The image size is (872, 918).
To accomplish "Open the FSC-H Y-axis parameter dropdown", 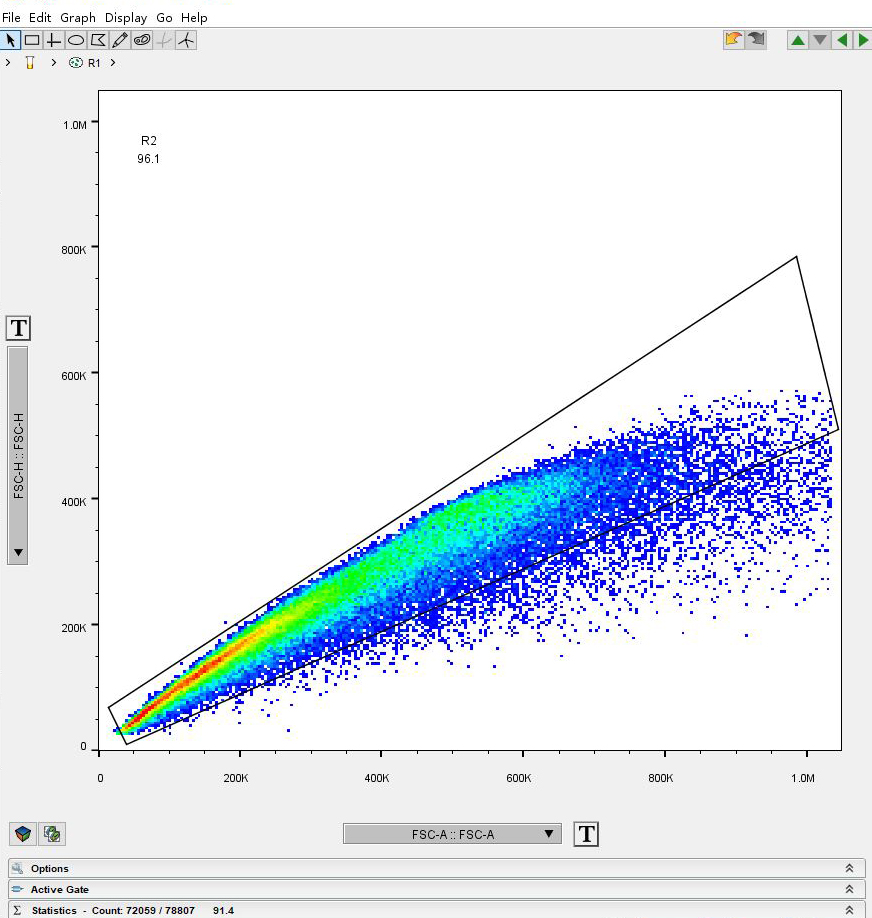I will (18, 455).
